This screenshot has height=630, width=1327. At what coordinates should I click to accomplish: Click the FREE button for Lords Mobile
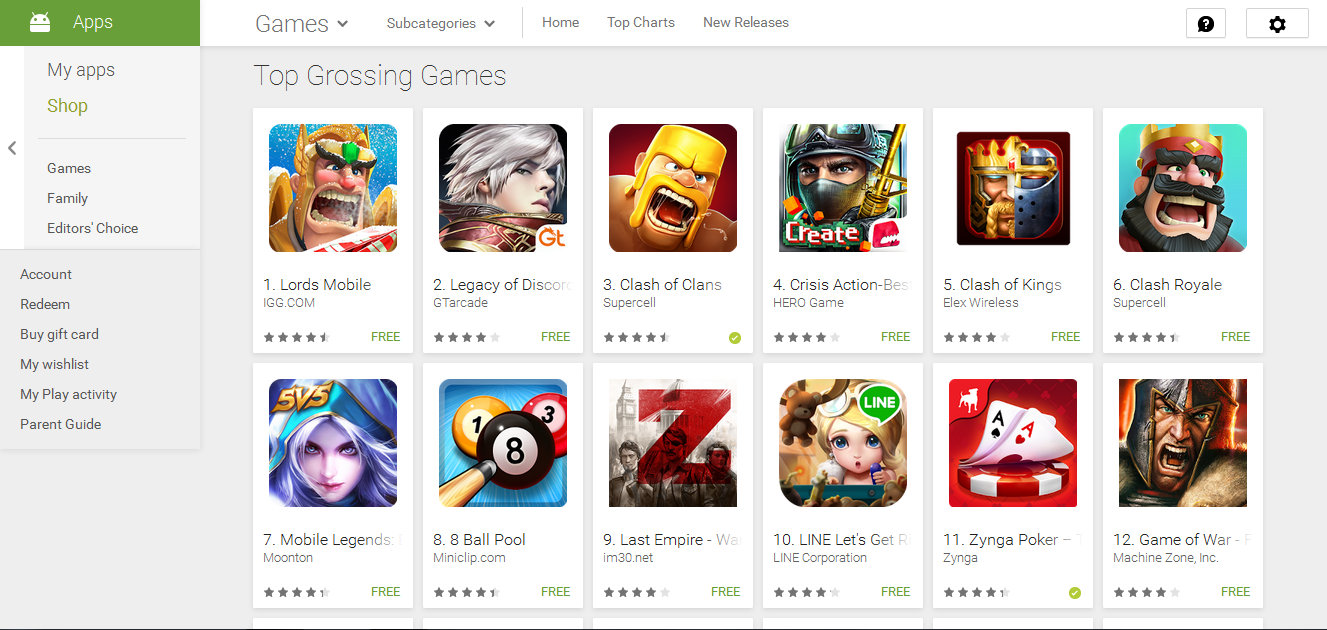point(385,337)
